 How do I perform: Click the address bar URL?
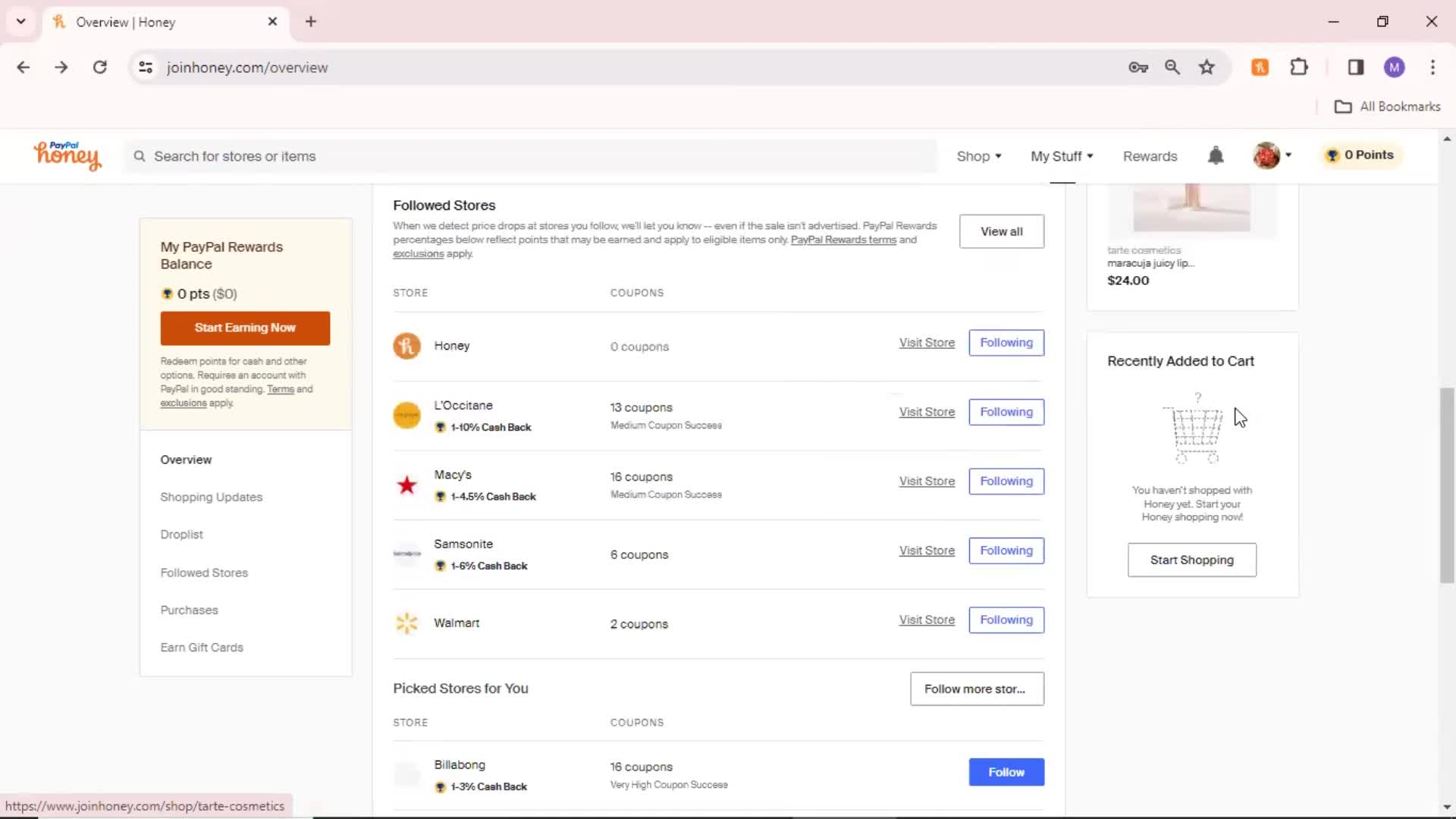tap(247, 67)
